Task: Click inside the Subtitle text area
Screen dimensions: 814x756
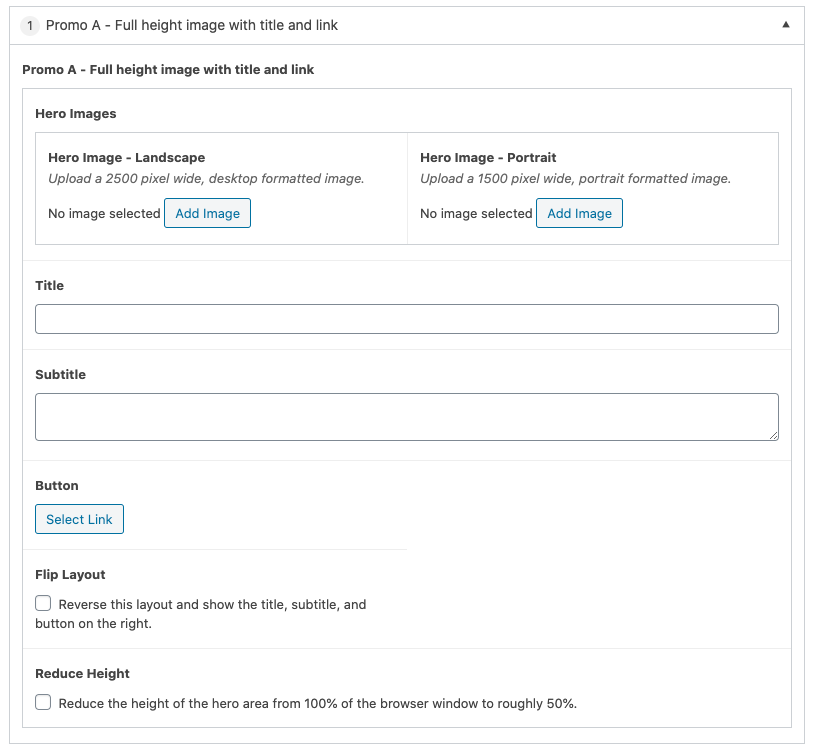Action: [x=406, y=416]
